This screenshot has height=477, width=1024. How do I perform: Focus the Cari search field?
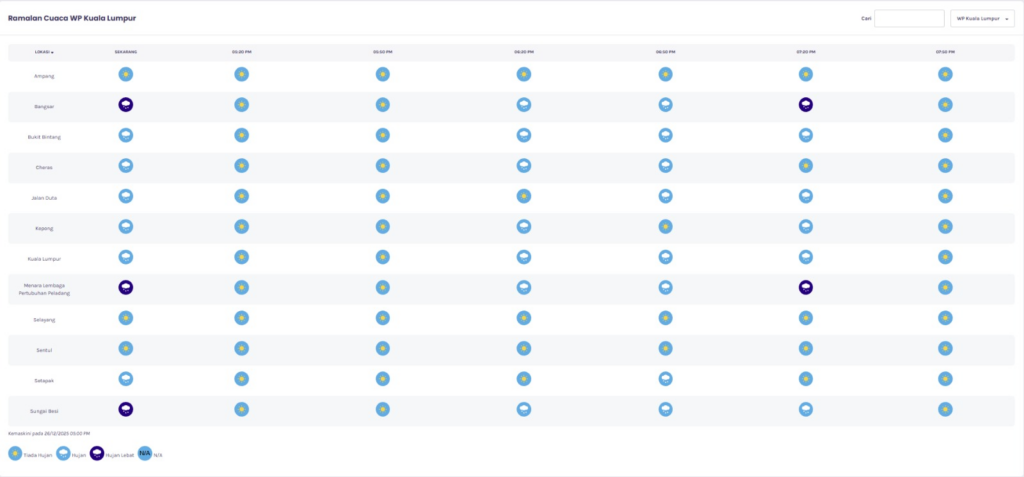[x=909, y=19]
